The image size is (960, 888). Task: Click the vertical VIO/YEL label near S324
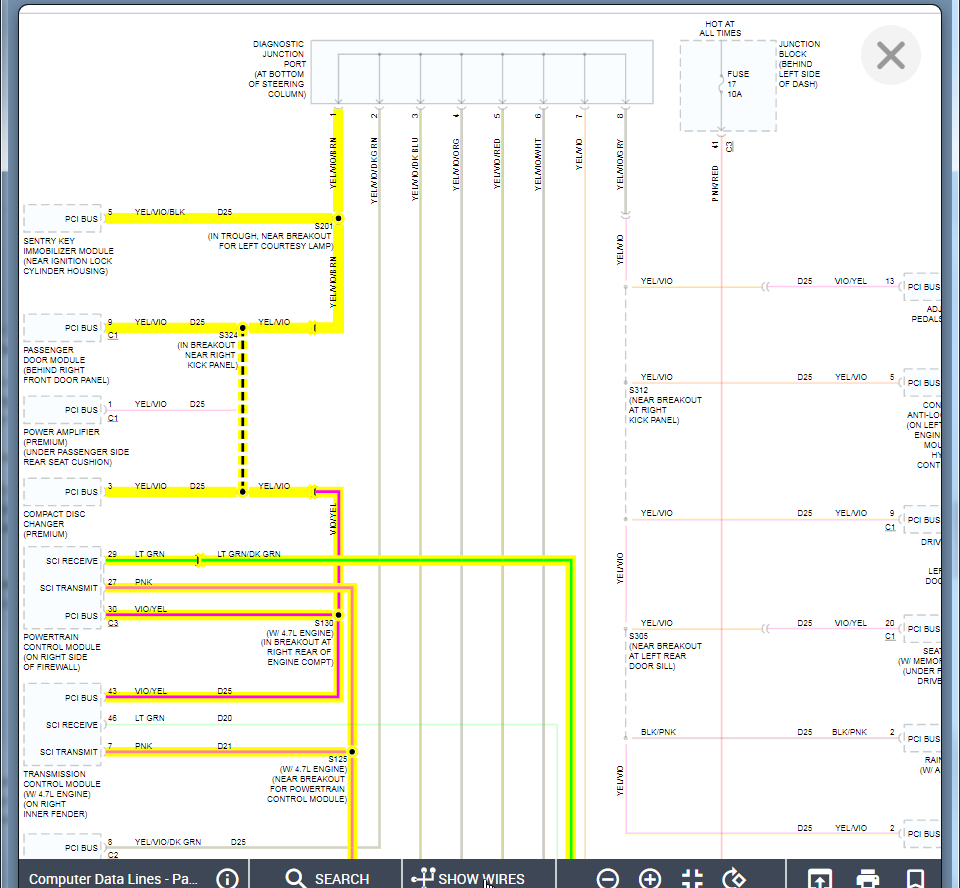tap(334, 519)
